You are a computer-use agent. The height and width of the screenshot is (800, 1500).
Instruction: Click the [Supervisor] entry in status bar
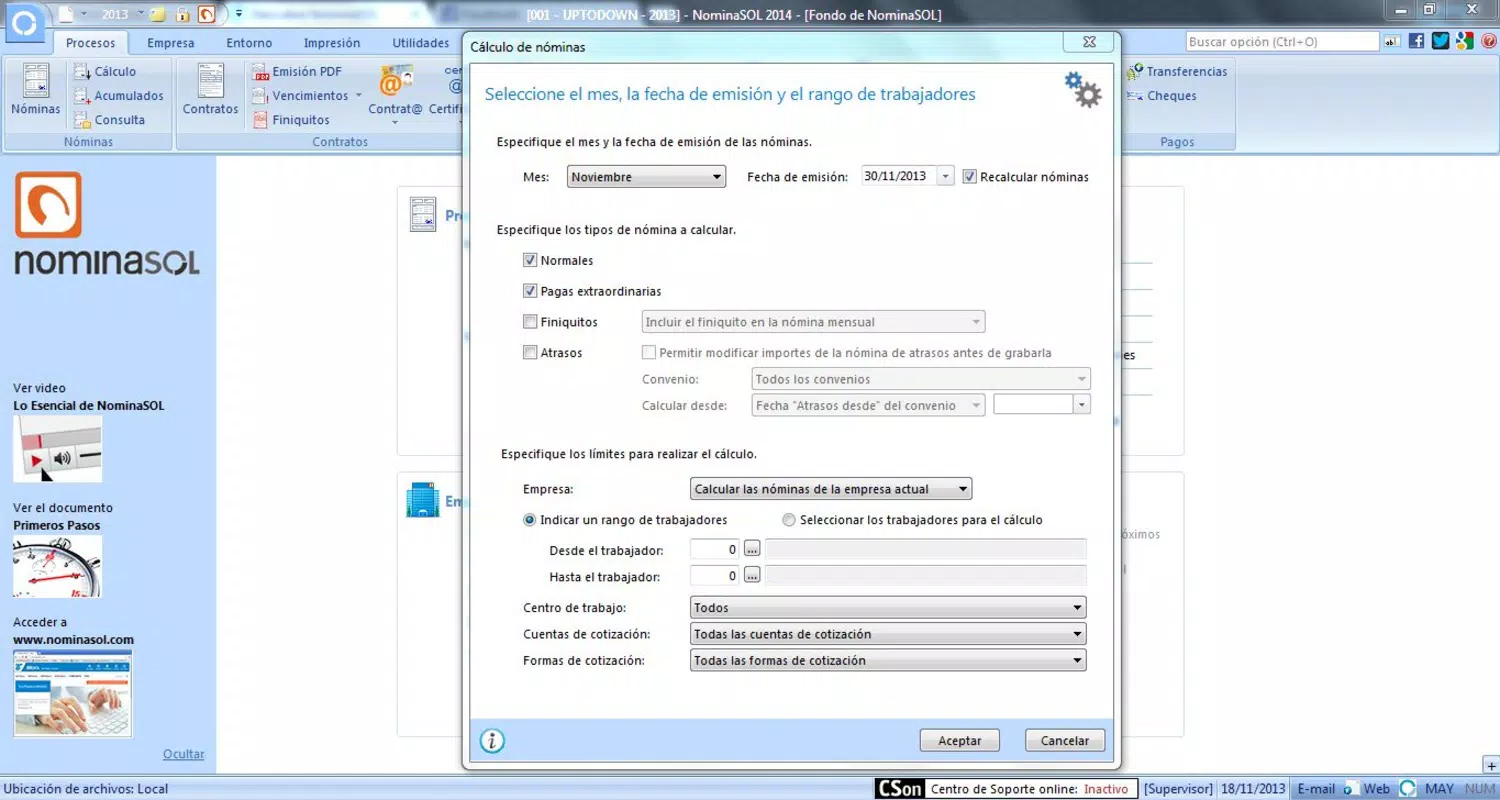(1179, 789)
